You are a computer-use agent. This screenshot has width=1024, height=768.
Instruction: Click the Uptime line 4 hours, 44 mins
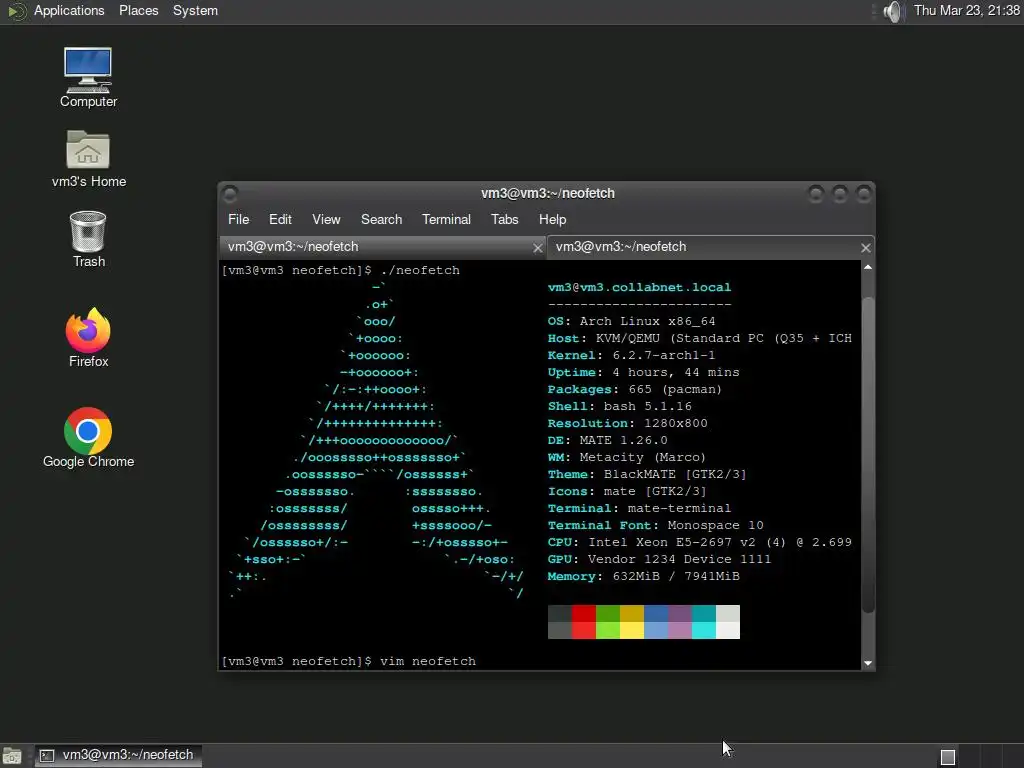(643, 372)
